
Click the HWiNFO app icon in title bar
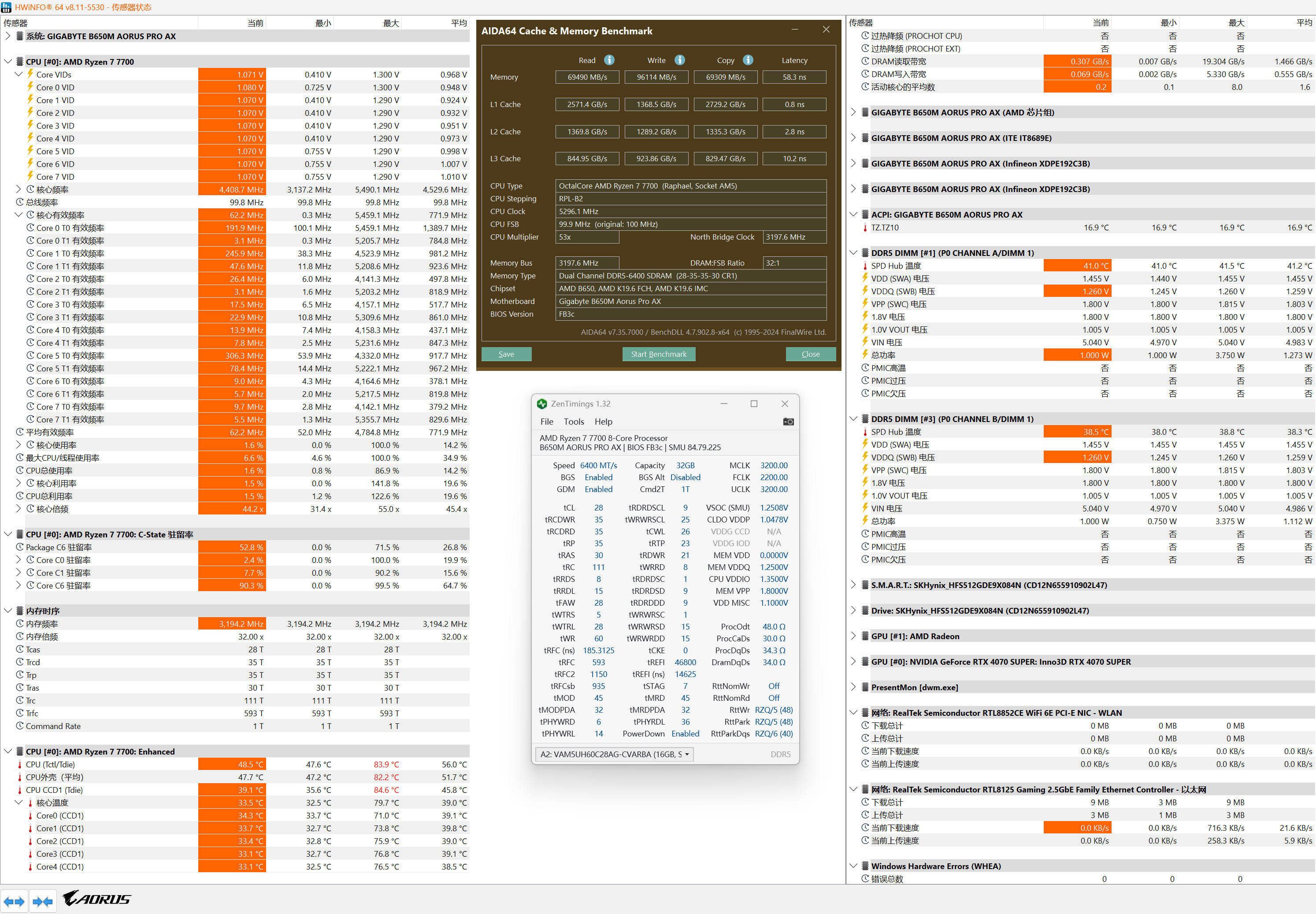[x=6, y=7]
